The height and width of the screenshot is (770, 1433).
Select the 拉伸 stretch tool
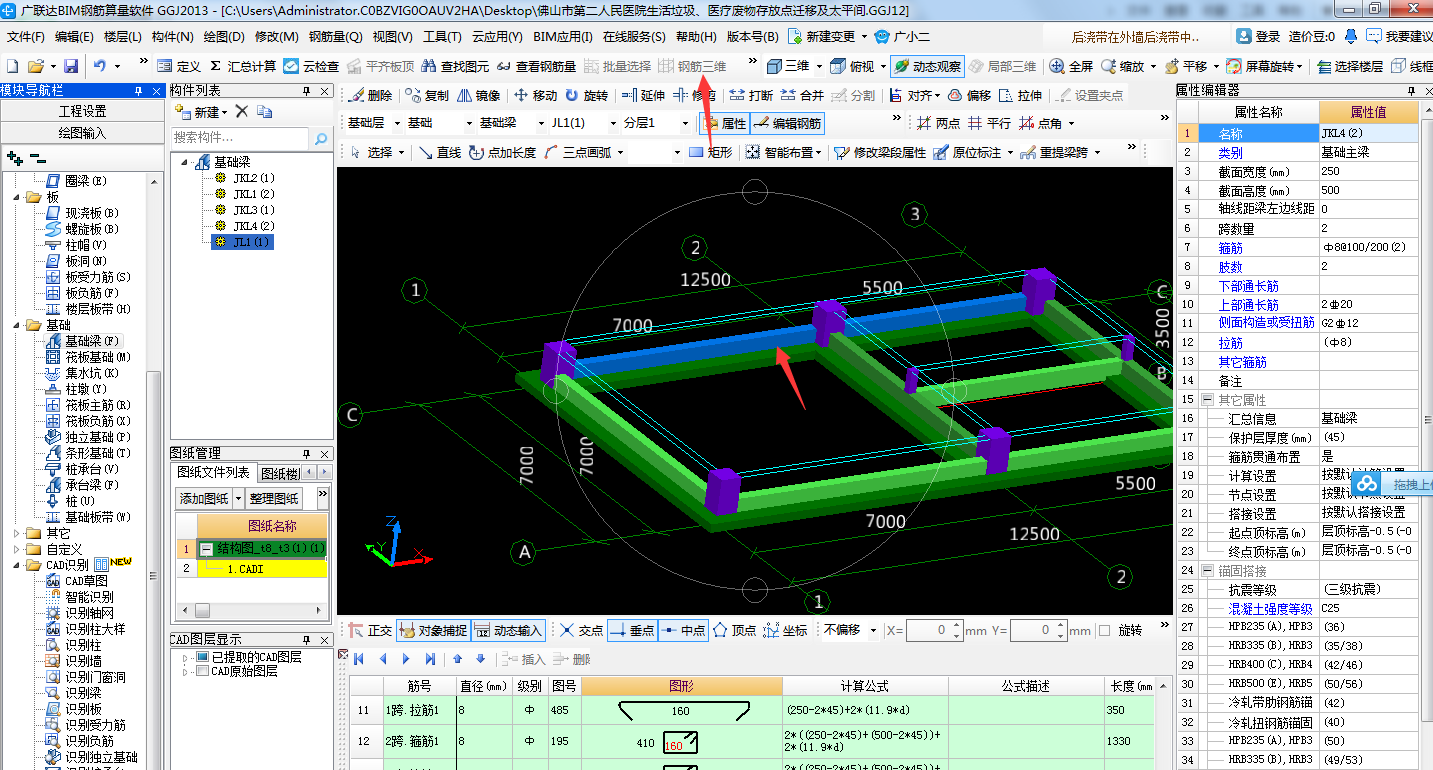[1020, 96]
